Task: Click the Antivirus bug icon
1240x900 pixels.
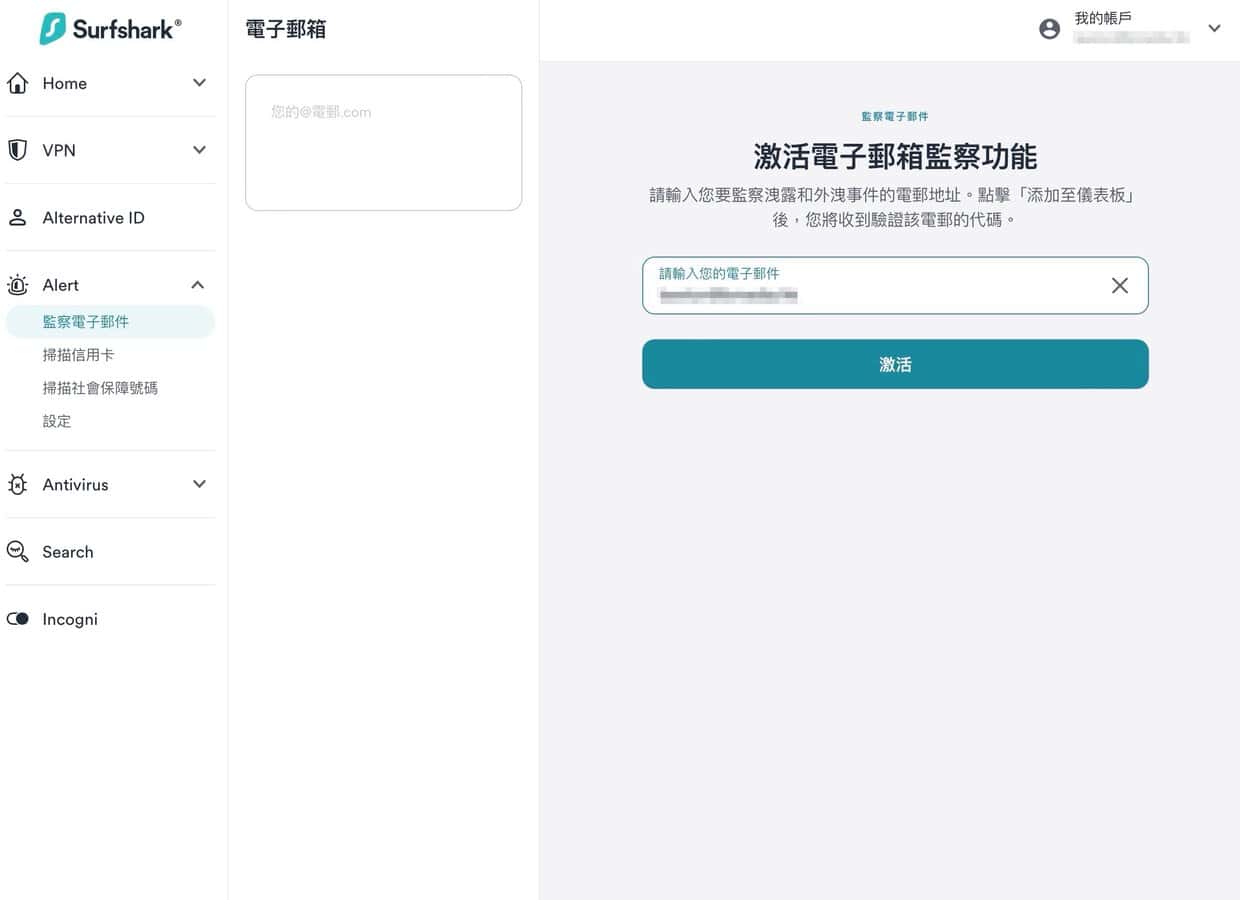Action: 18,485
